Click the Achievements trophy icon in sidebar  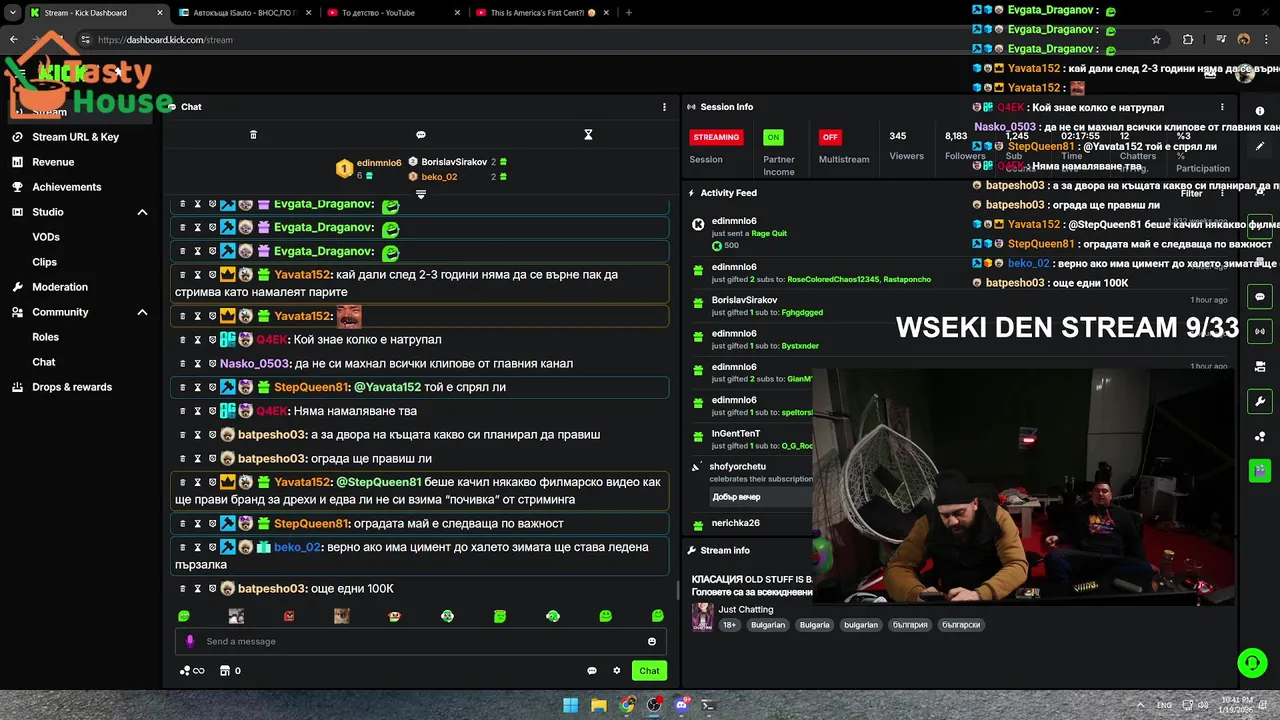coord(17,187)
